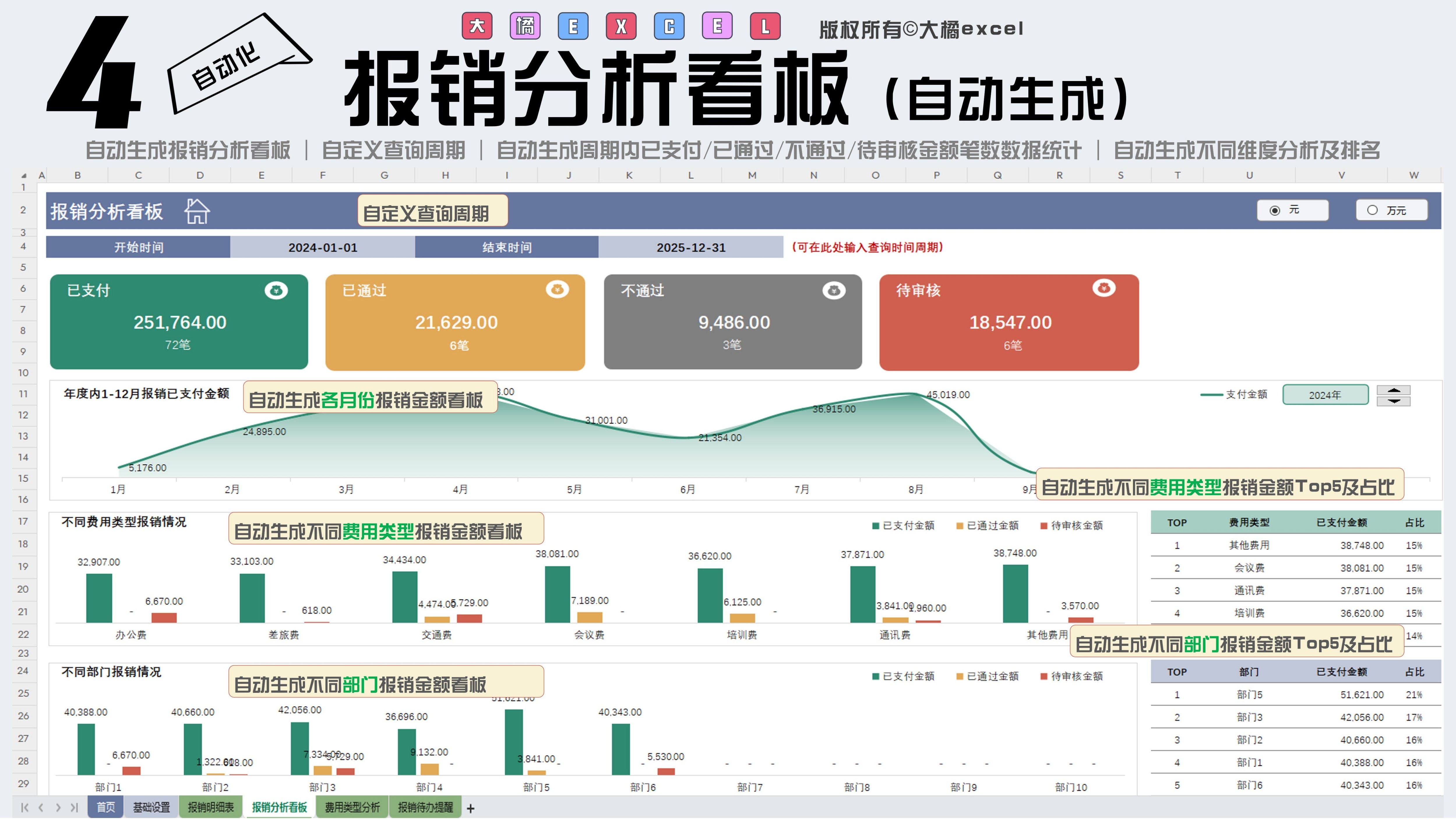Click money icon on 已通过 card
This screenshot has width=1456, height=819.
[x=557, y=289]
